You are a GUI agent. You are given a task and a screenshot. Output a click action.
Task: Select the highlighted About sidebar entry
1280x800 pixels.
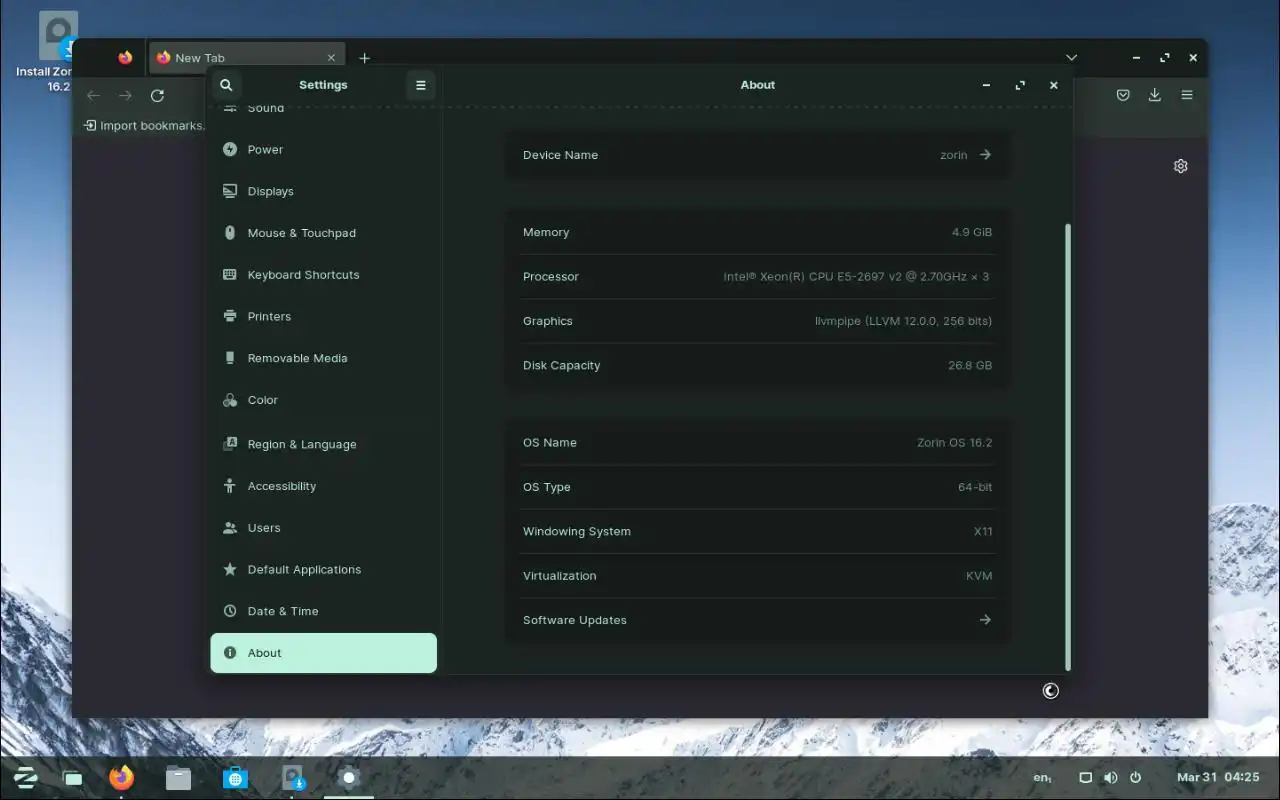pos(323,653)
